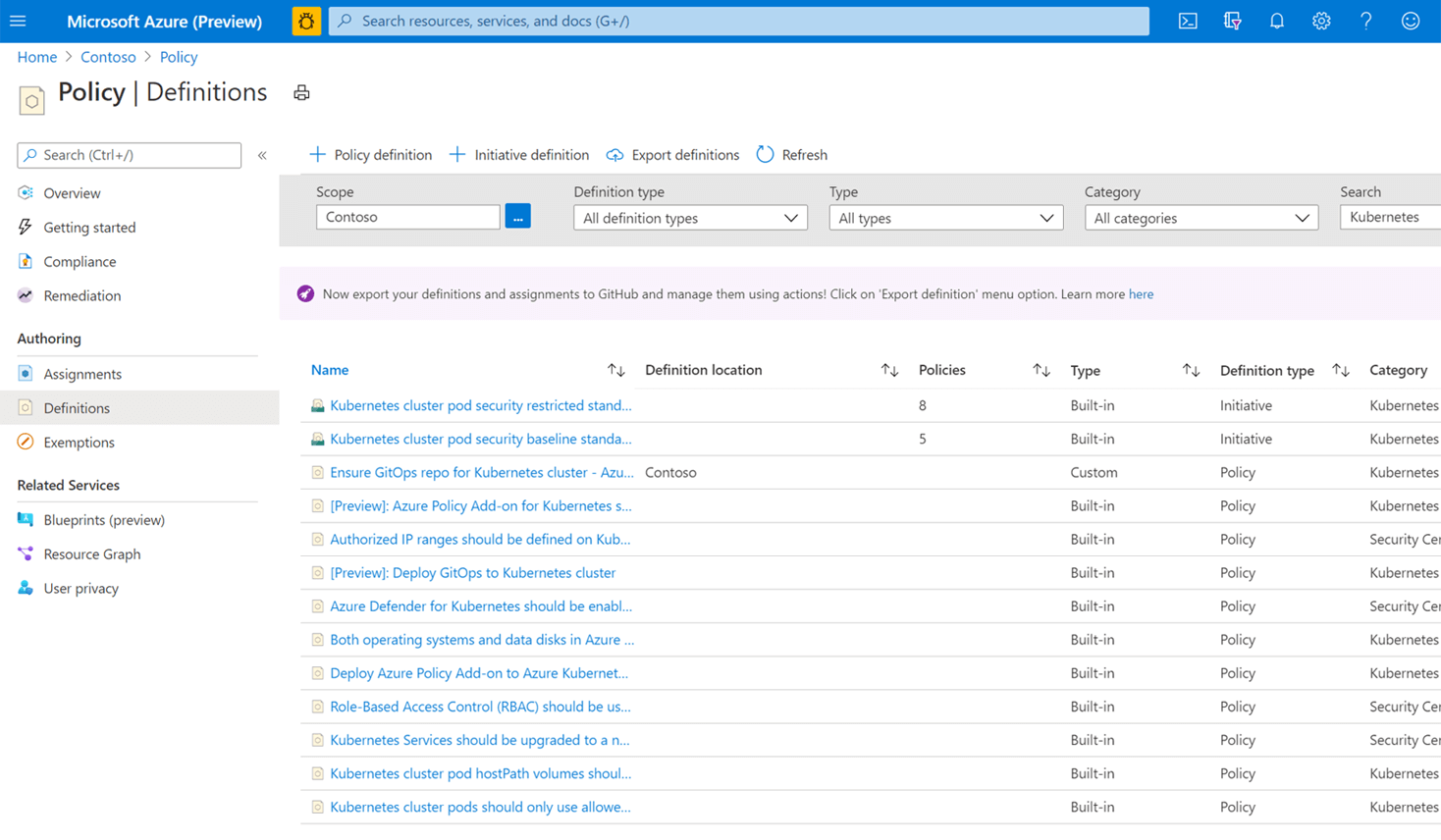Screen dimensions: 1441x840
Task: Open the Ensure GitOps repo policy link
Action: point(481,473)
